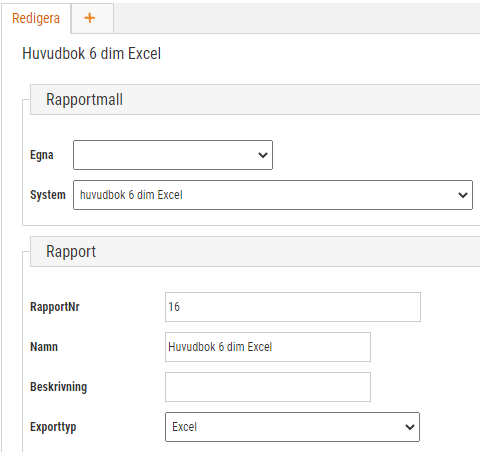Click into the Namn text field
Image resolution: width=480 pixels, height=452 pixels.
(x=268, y=347)
